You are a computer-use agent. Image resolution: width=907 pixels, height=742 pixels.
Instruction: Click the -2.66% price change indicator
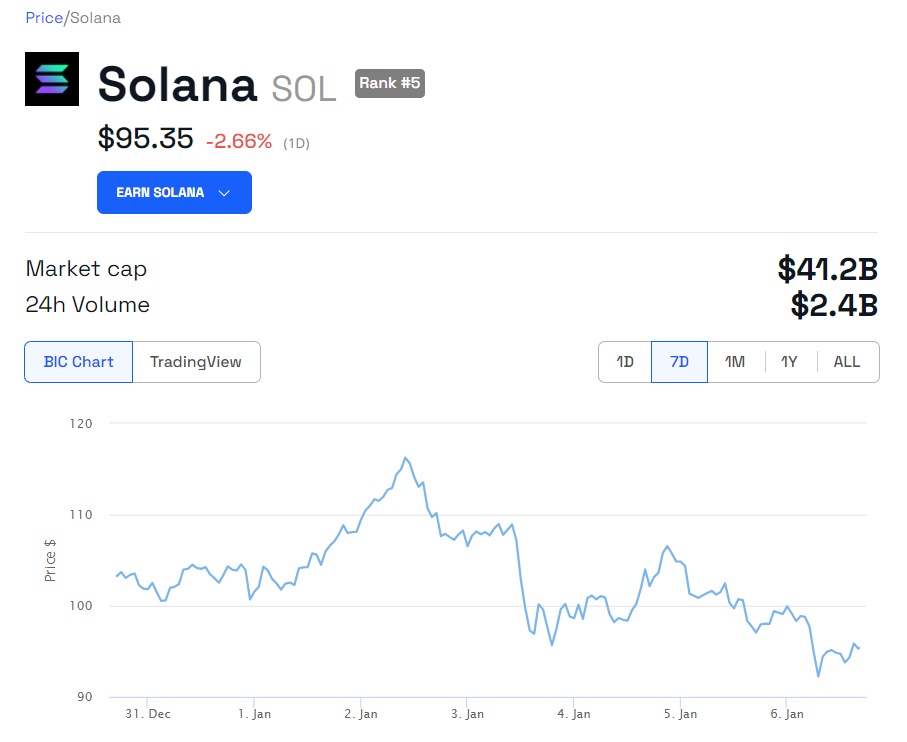click(239, 141)
